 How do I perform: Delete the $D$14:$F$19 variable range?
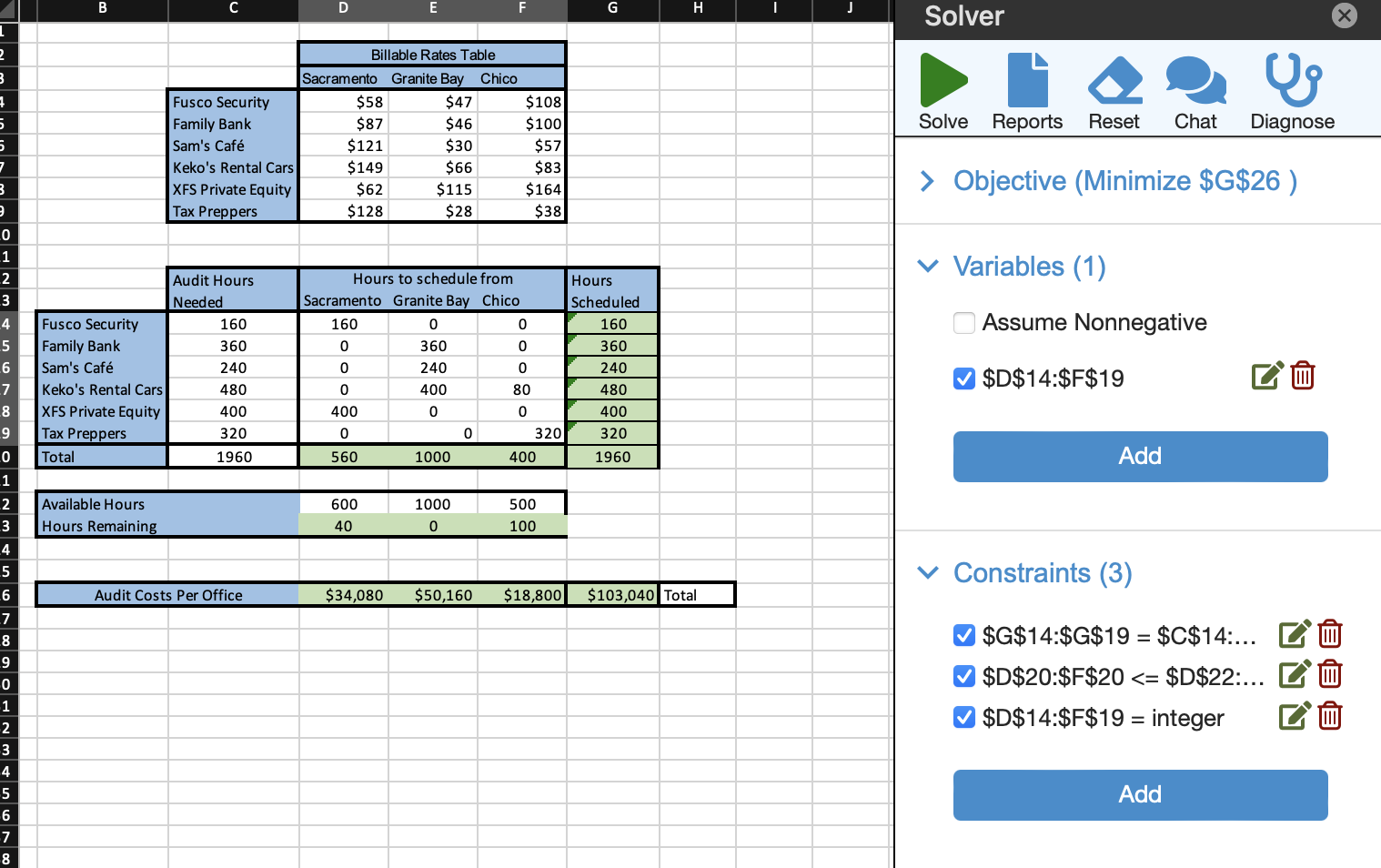point(1303,376)
